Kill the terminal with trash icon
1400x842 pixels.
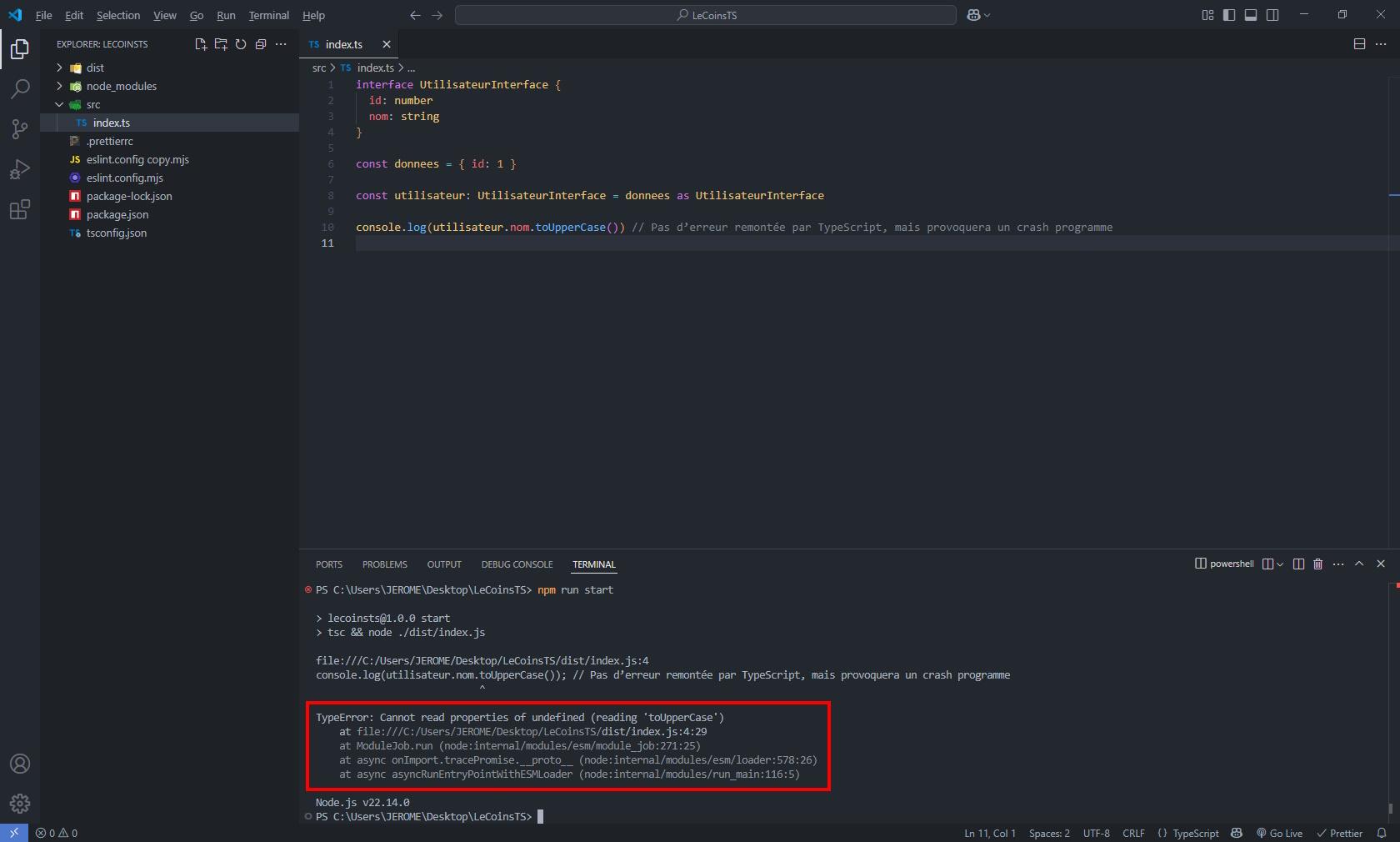point(1318,564)
